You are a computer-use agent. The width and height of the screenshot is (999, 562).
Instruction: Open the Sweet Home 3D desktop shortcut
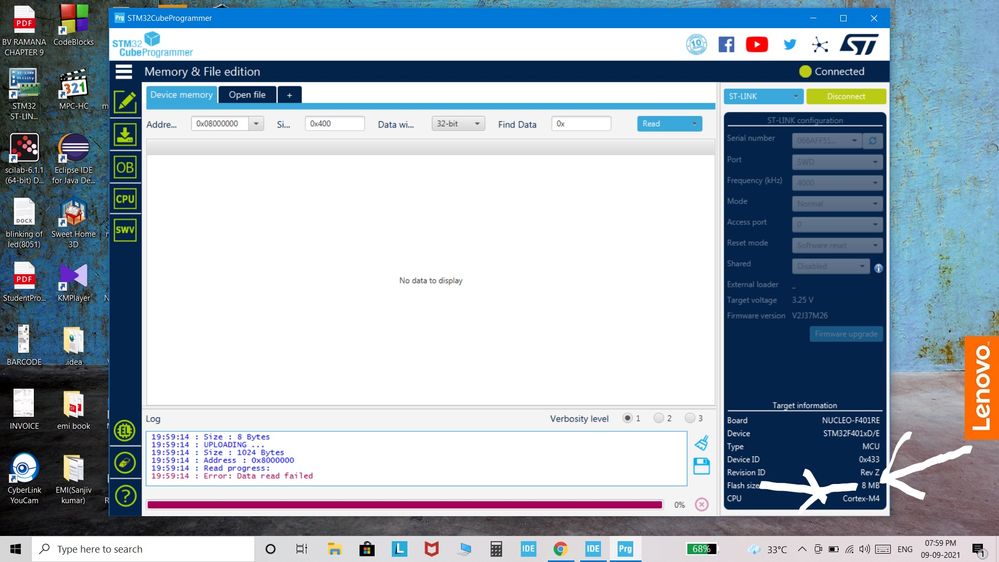(73, 223)
